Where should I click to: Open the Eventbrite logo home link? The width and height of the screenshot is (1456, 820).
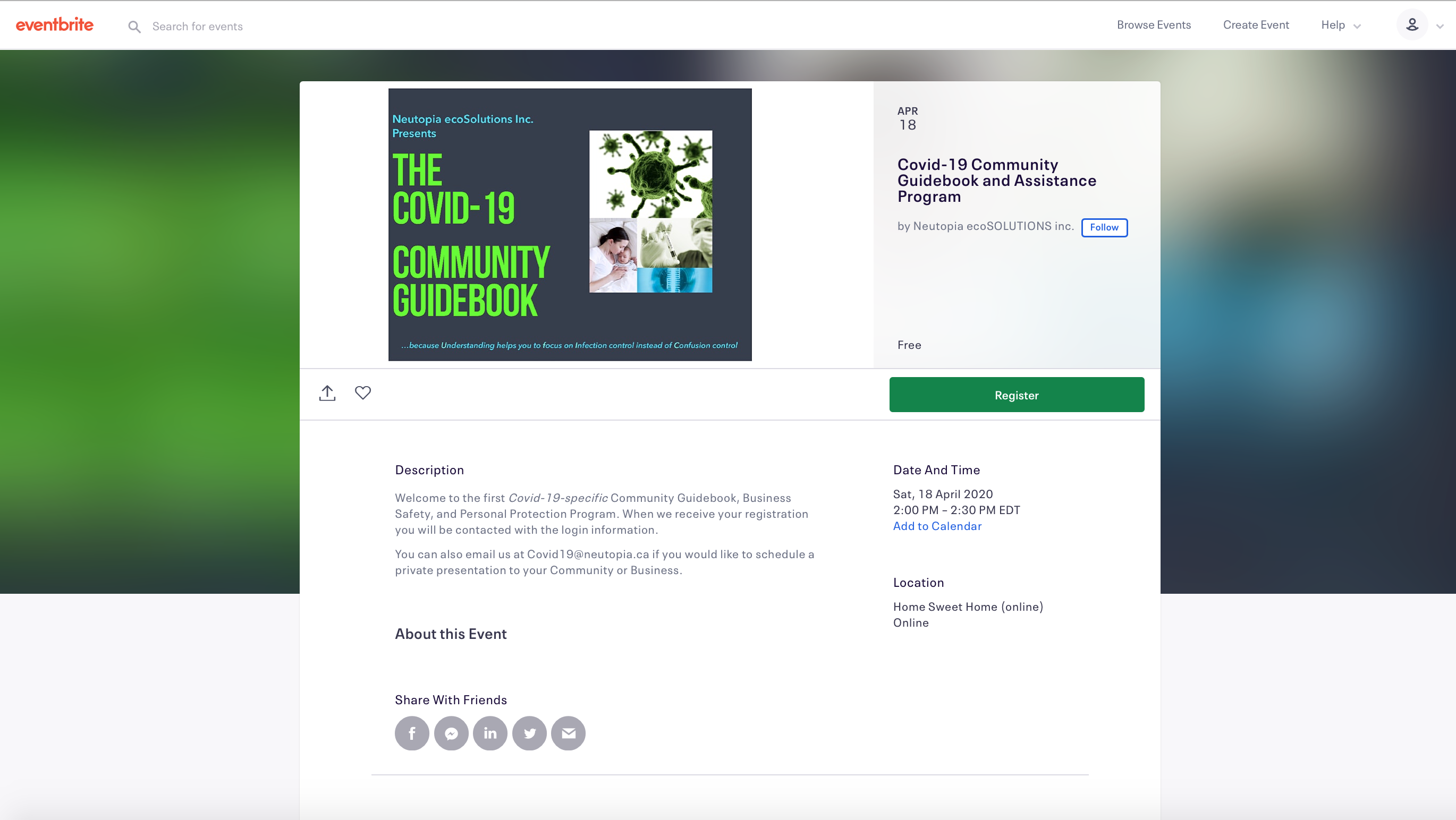(54, 25)
